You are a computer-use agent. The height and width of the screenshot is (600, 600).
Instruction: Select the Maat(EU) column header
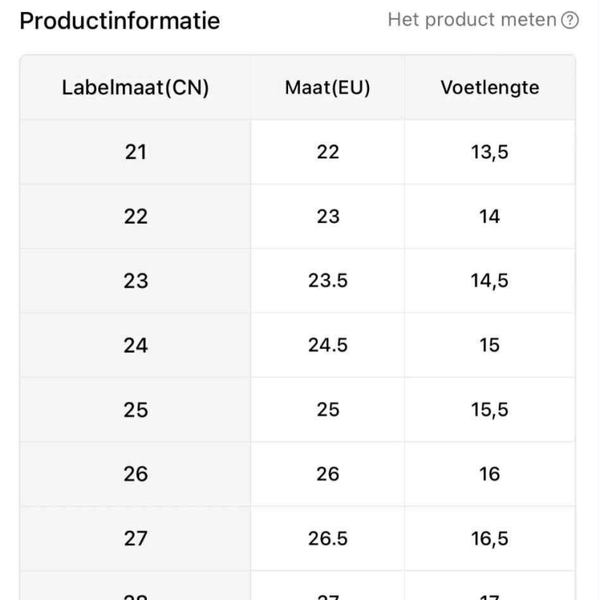pyautogui.click(x=327, y=87)
